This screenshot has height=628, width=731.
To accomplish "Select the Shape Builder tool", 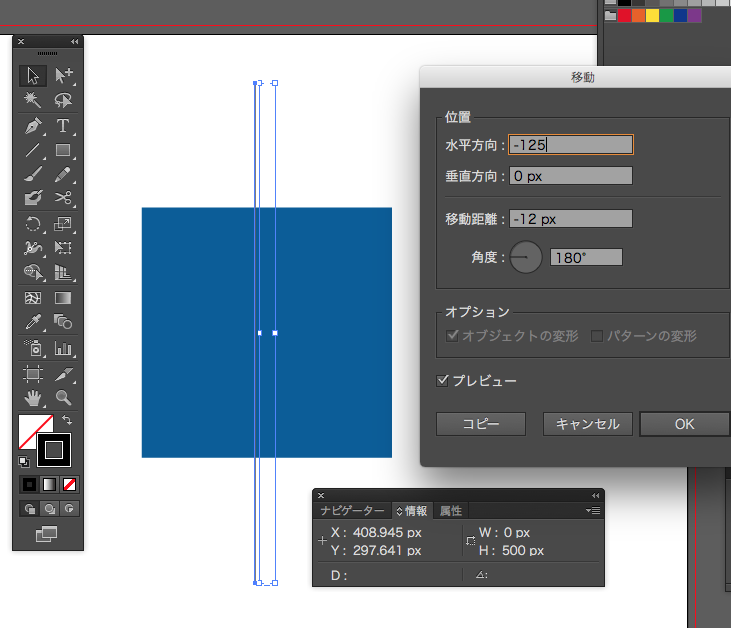I will 33,272.
